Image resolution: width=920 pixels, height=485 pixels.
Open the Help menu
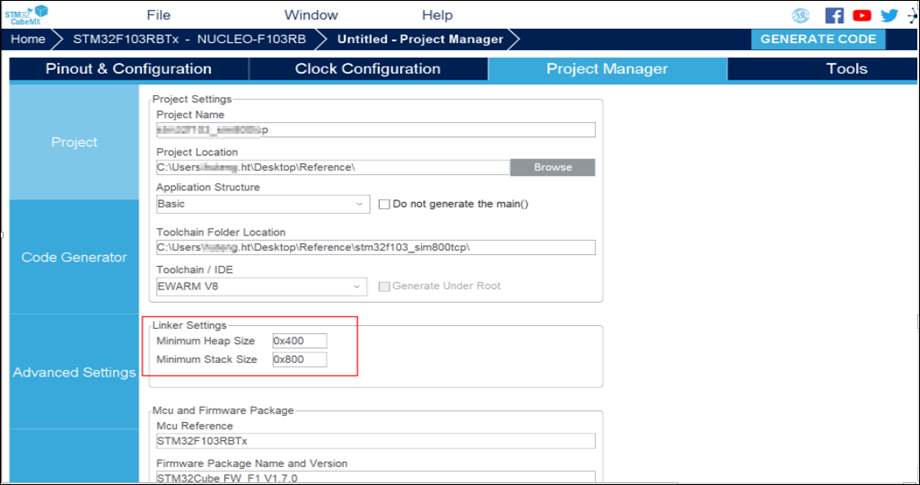(x=437, y=15)
